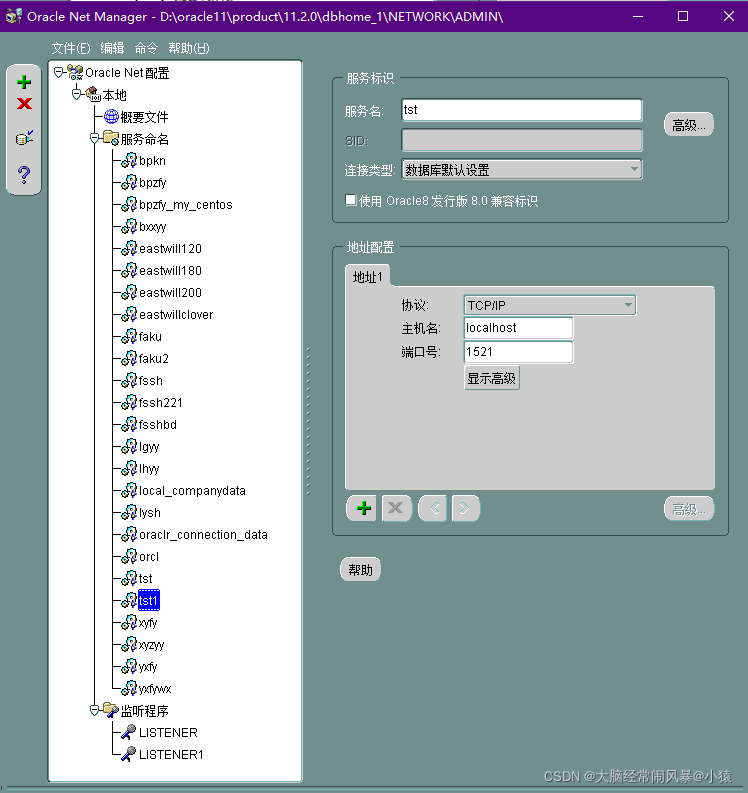The image size is (748, 793).
Task: Click the vertical splitter between panels
Action: pos(308,421)
